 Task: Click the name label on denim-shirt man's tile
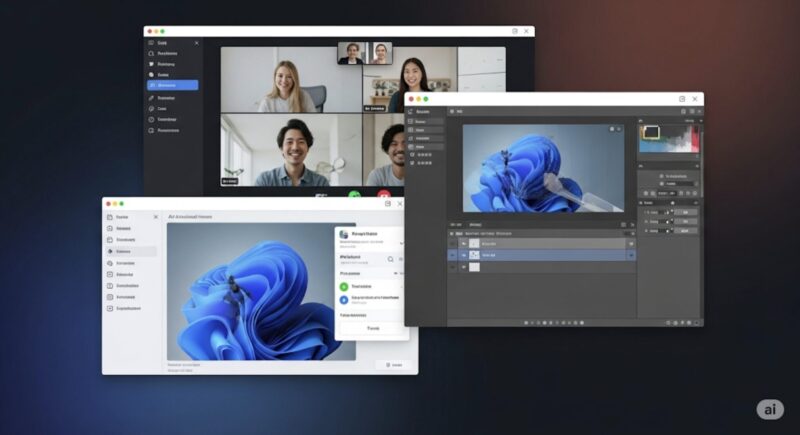coord(230,181)
